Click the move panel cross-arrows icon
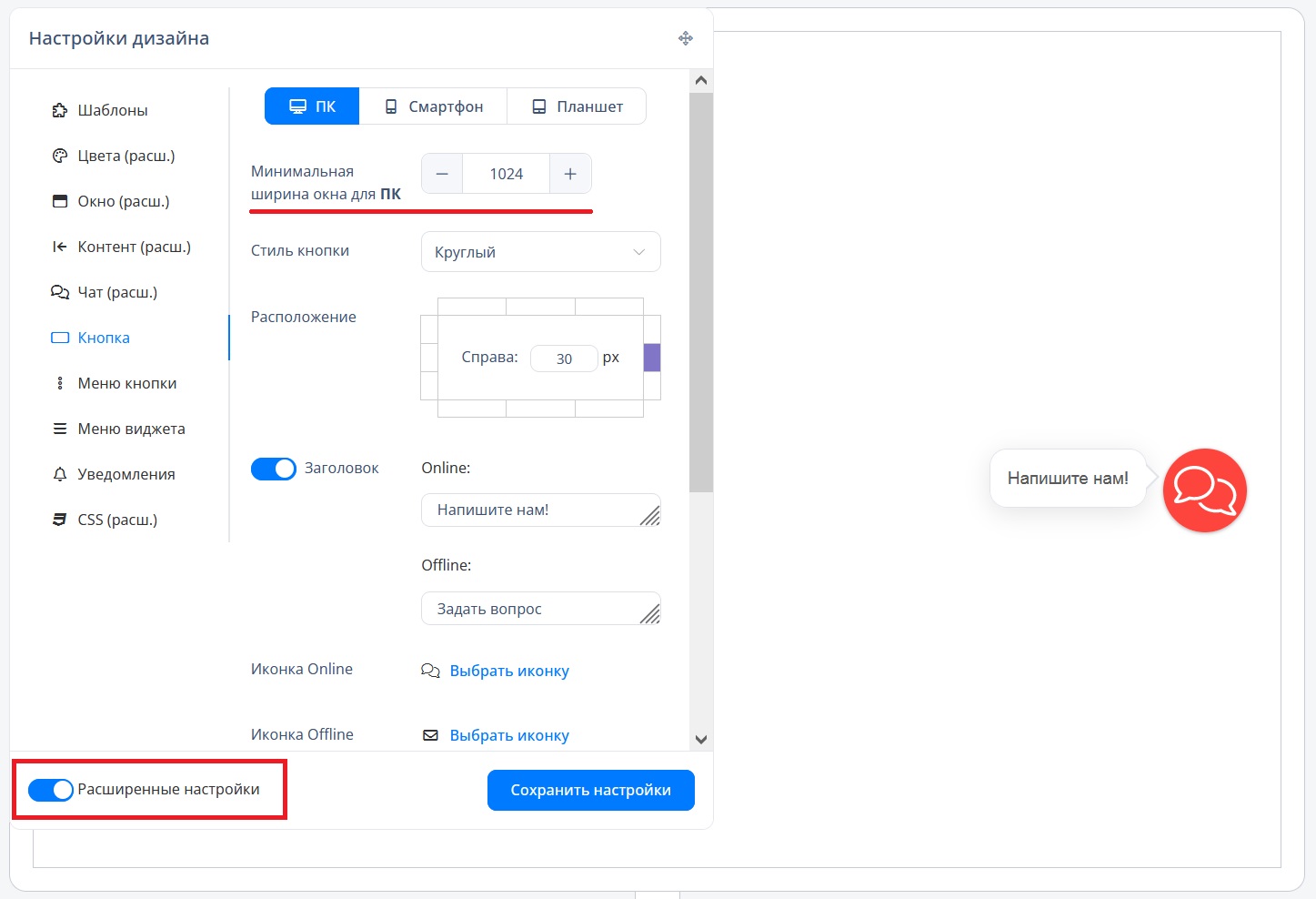 pos(686,38)
